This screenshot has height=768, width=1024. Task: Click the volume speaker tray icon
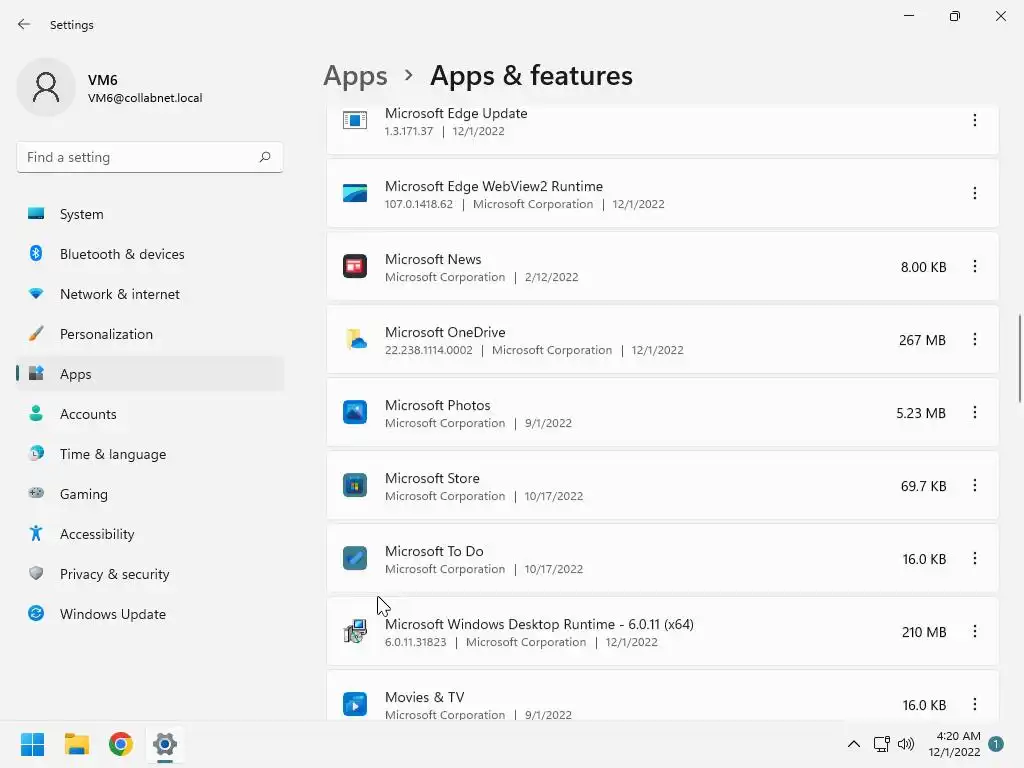point(906,744)
